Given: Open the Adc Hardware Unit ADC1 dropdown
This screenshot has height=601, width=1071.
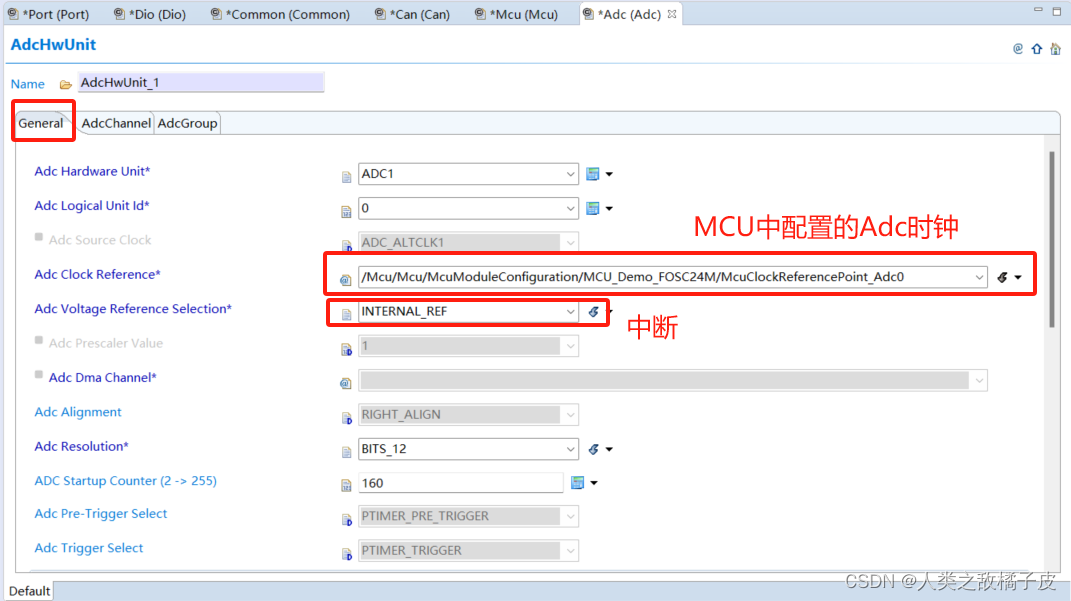Looking at the screenshot, I should [x=568, y=173].
